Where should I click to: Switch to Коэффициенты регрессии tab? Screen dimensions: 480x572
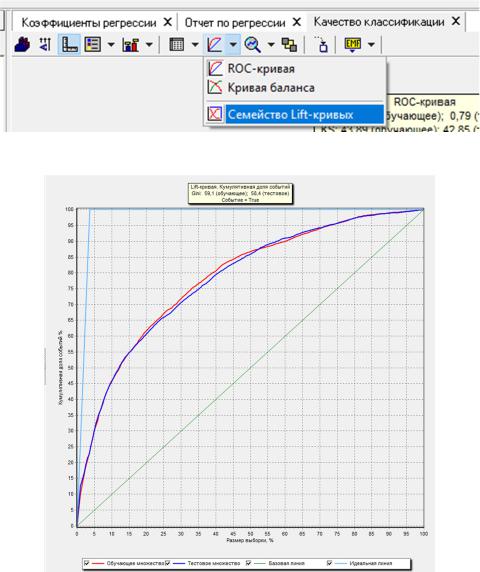pos(89,23)
